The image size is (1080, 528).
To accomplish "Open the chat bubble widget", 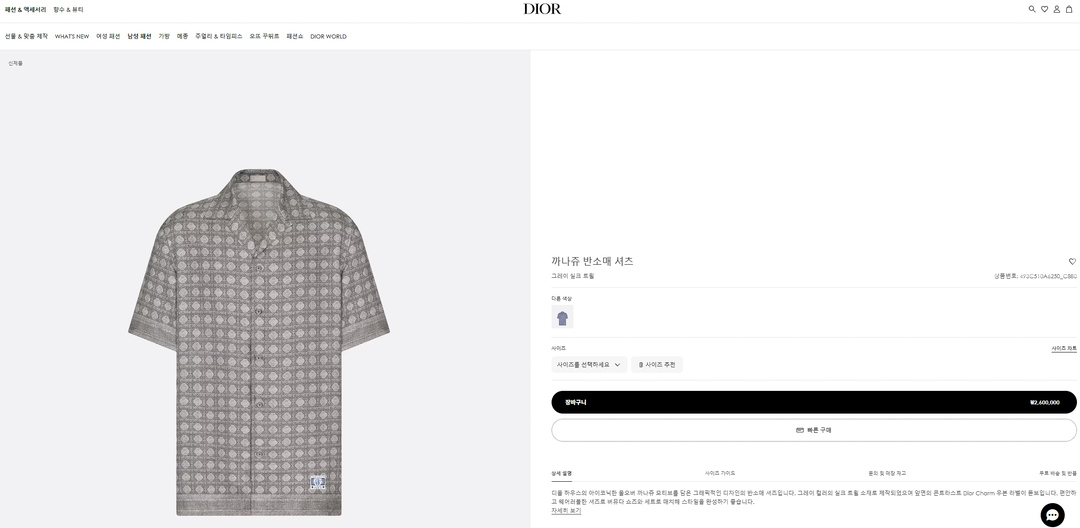I will point(1052,514).
